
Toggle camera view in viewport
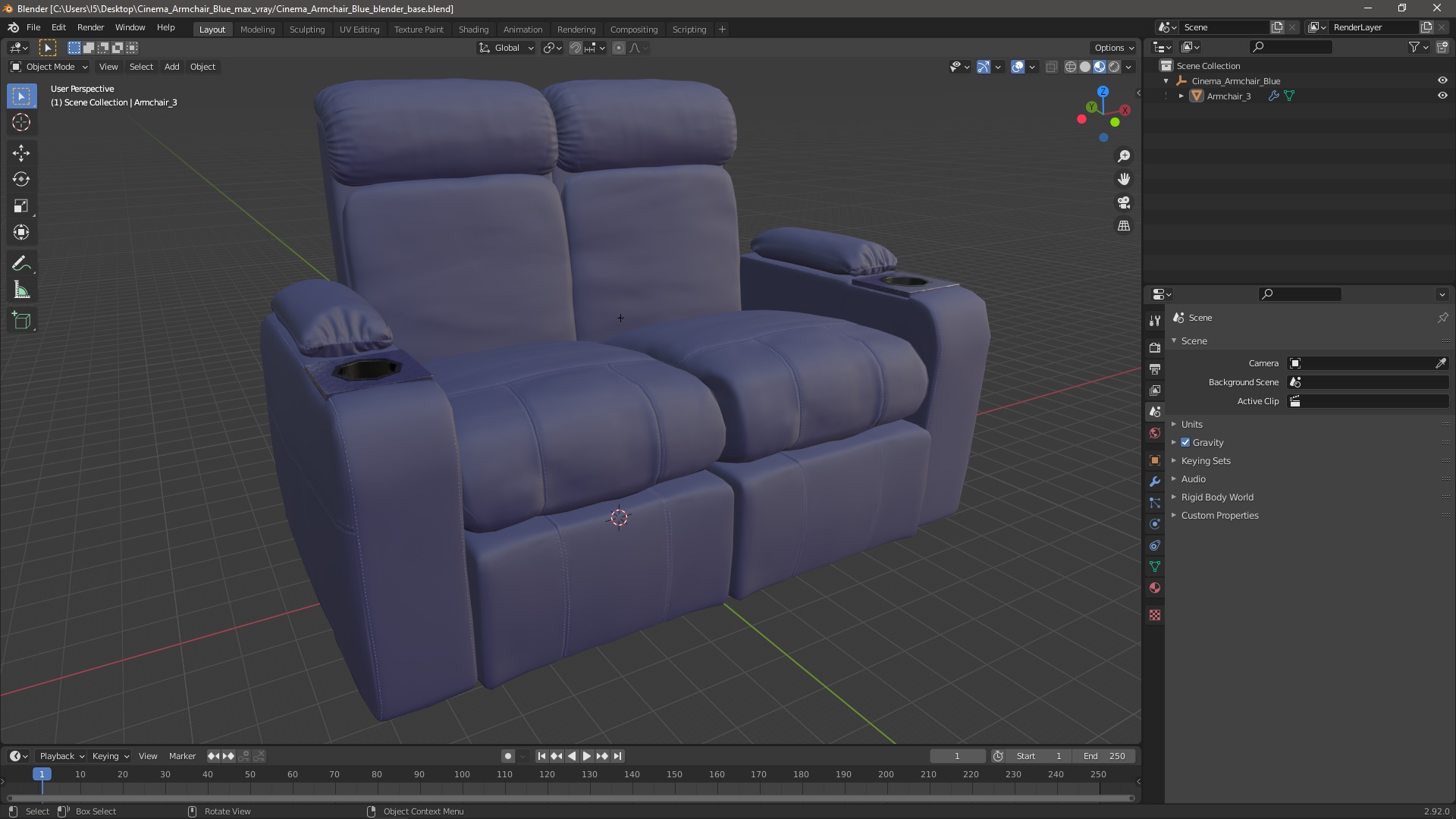pos(1124,202)
